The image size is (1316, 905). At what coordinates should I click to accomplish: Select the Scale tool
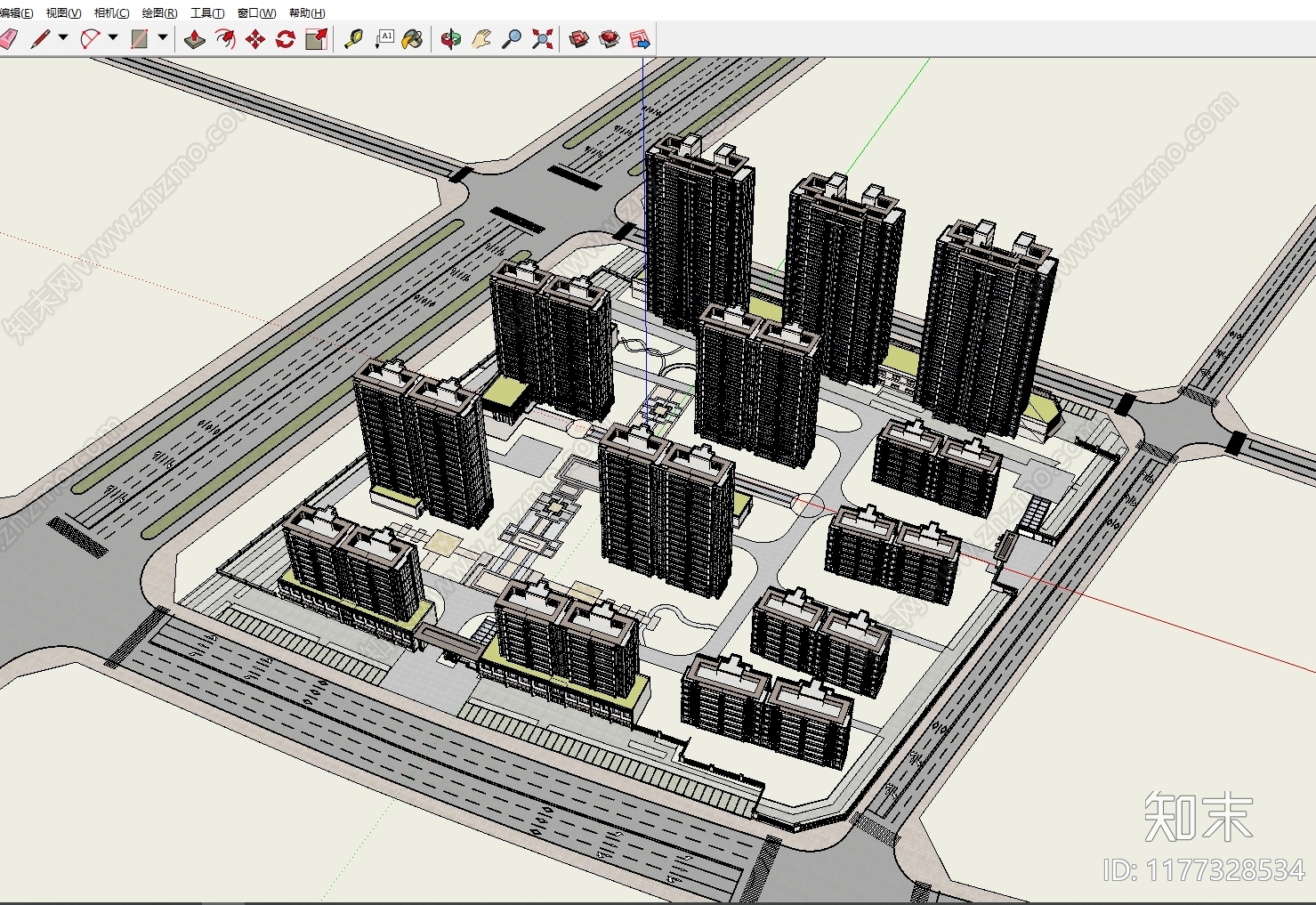[x=316, y=39]
